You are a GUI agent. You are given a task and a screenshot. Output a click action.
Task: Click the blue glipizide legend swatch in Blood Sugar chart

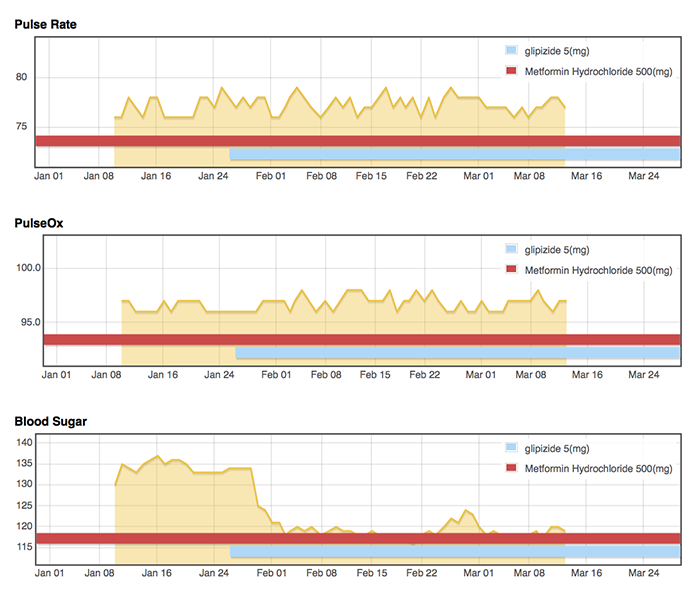click(x=512, y=448)
